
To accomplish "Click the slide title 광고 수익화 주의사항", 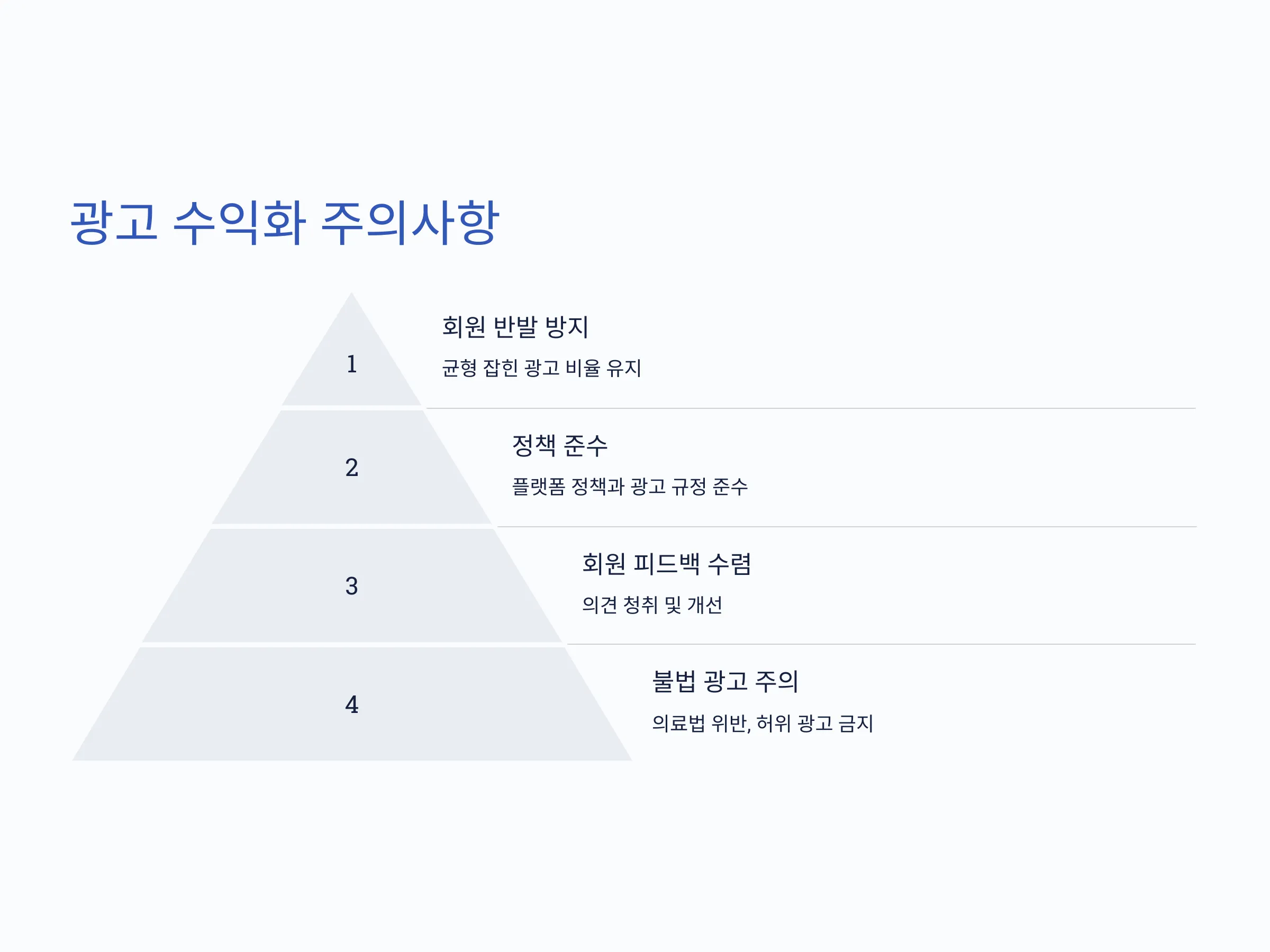I will tap(285, 223).
